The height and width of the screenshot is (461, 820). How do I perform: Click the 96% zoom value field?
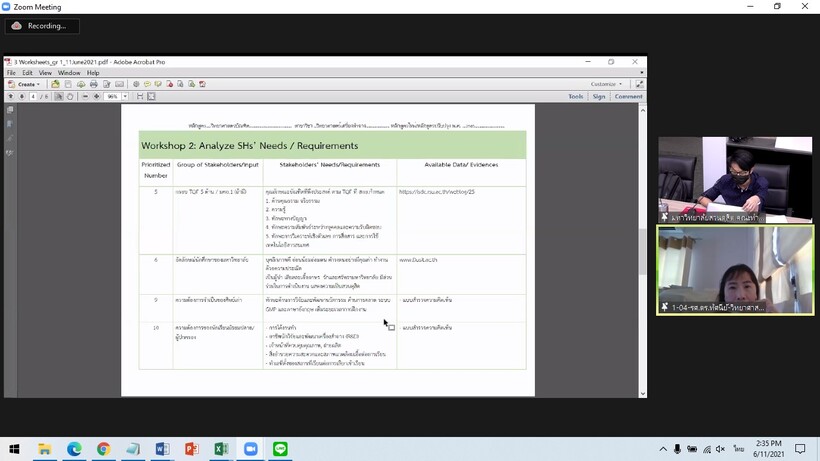click(112, 97)
